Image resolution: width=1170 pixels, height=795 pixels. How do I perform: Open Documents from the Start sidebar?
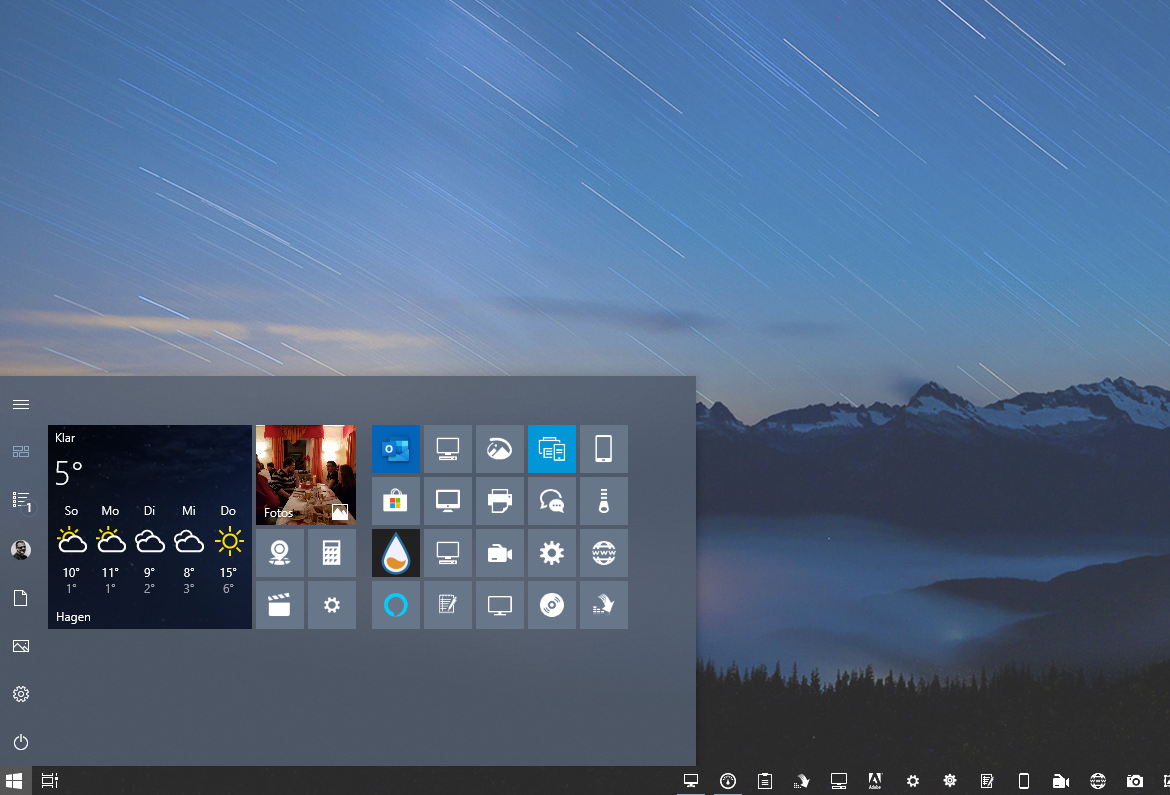[21, 598]
